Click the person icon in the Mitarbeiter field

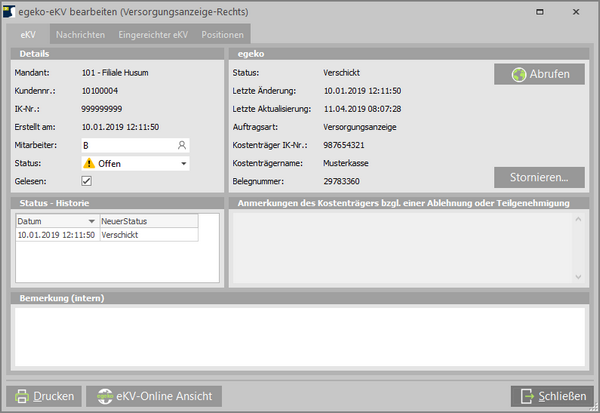(x=182, y=145)
